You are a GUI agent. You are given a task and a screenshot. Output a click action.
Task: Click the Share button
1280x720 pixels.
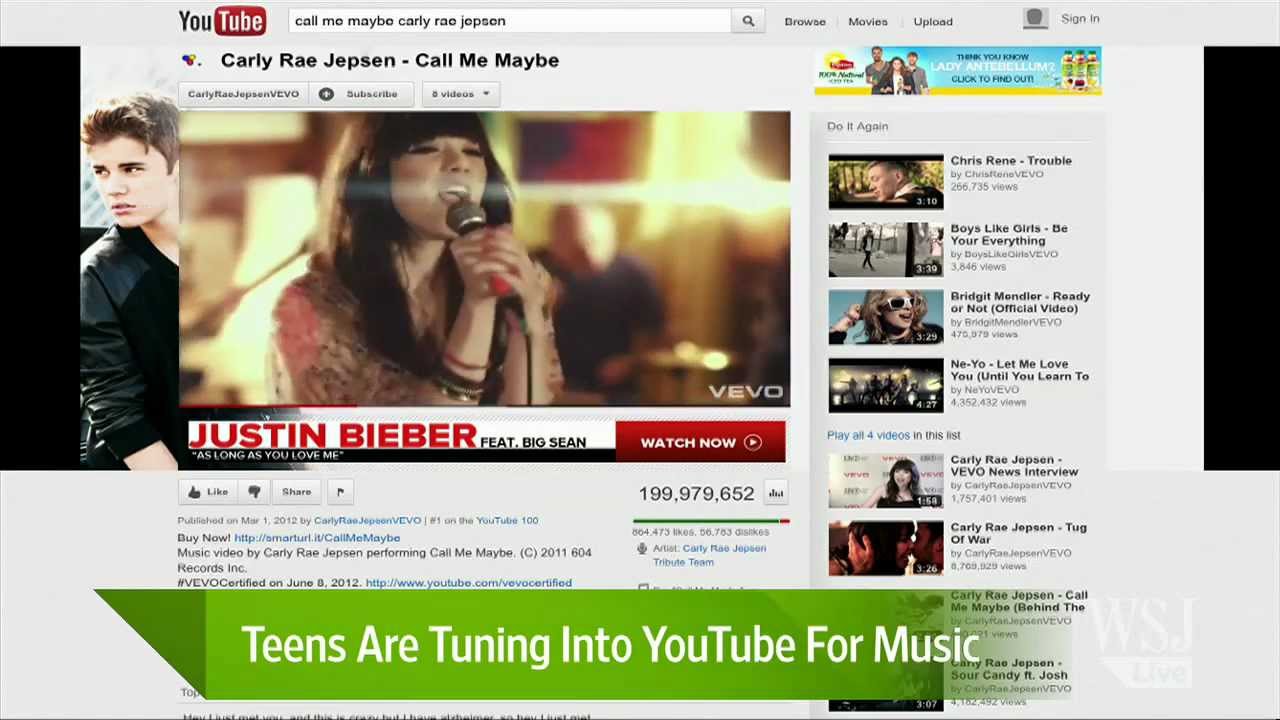click(296, 492)
